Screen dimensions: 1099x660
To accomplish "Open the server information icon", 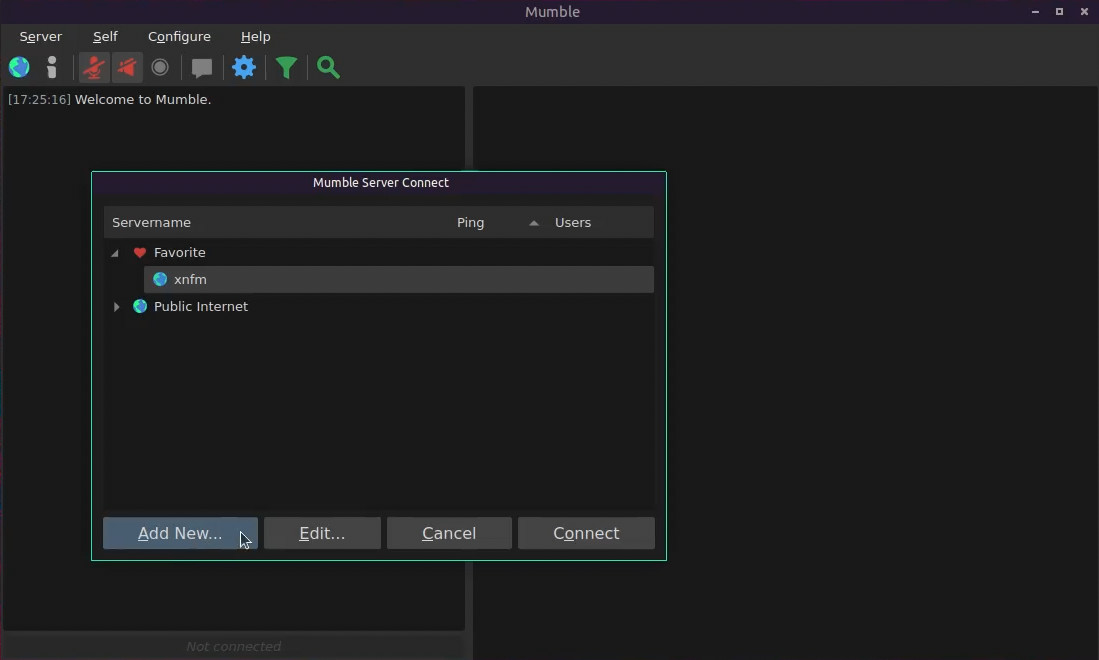I will coord(51,67).
